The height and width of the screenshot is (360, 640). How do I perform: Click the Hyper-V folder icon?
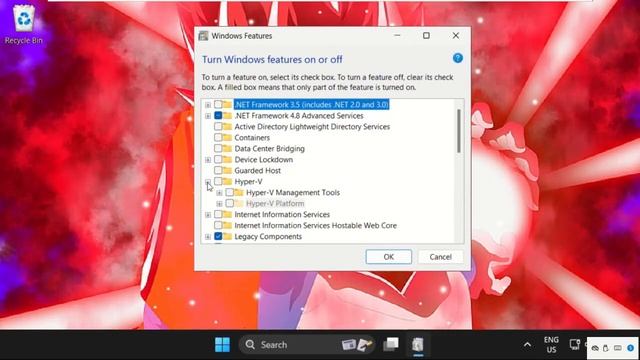pos(227,181)
